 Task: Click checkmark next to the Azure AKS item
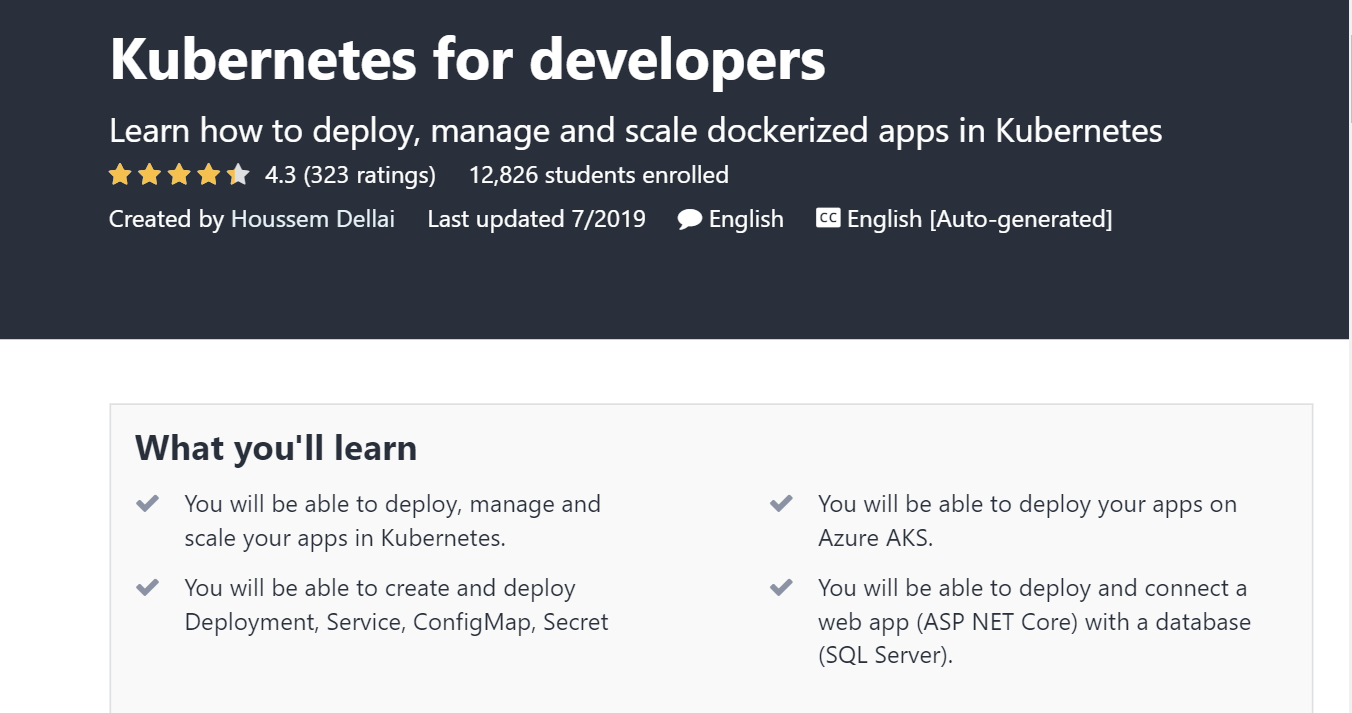coord(781,503)
